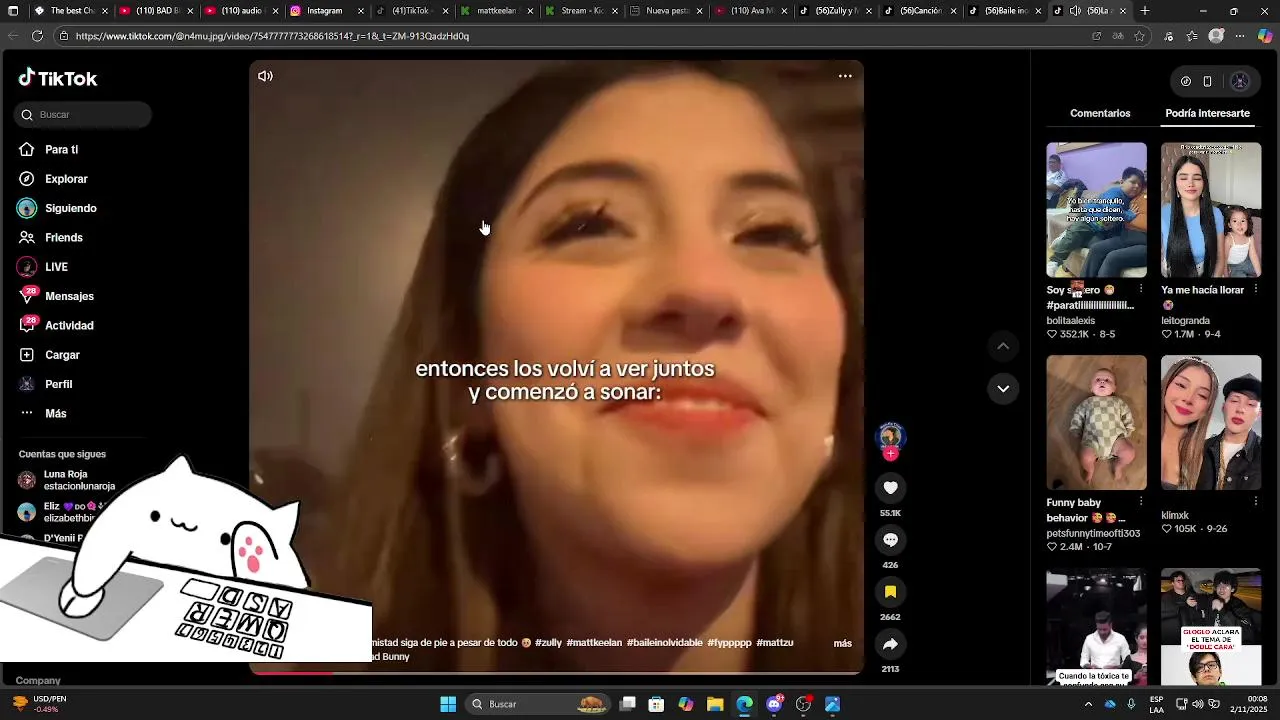
Task: Open the TikTok coins icon
Action: click(x=1185, y=81)
